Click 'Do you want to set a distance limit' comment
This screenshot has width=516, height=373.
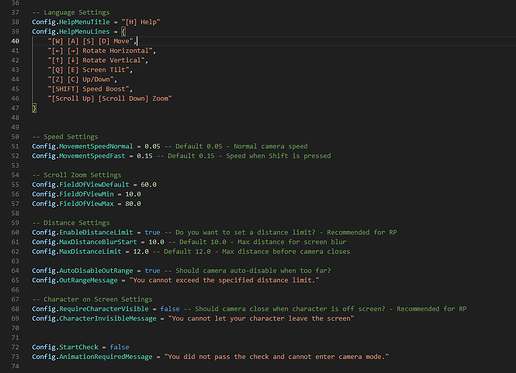(245, 232)
